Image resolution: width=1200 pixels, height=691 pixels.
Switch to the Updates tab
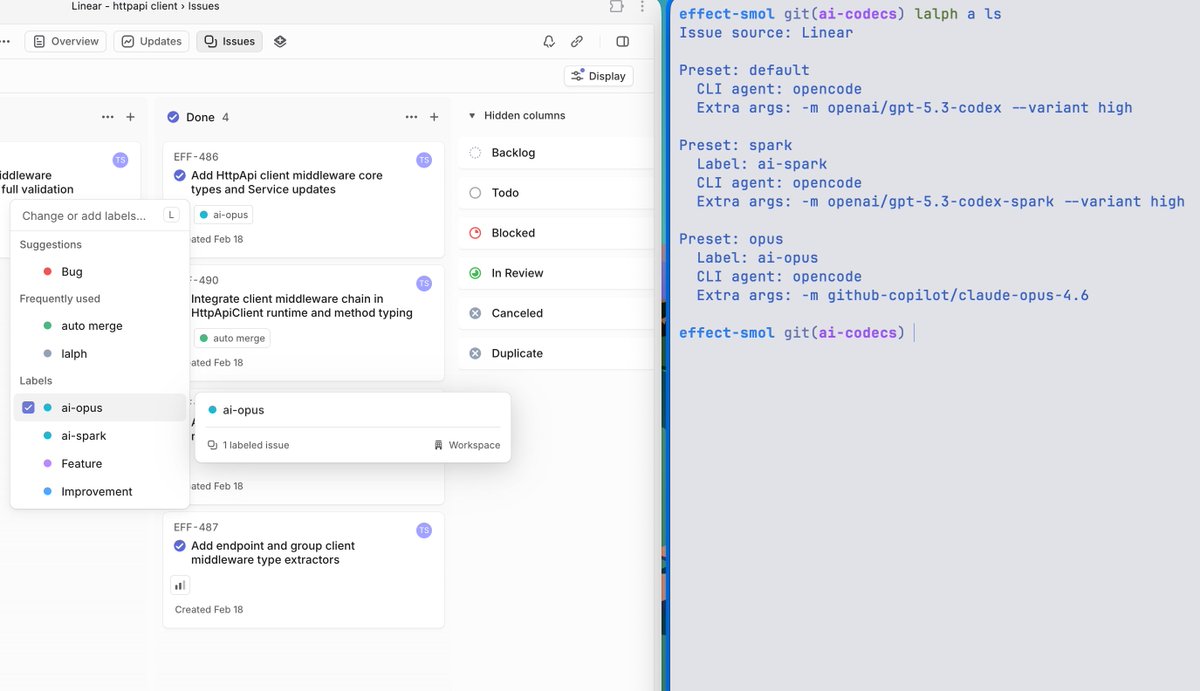pyautogui.click(x=152, y=41)
